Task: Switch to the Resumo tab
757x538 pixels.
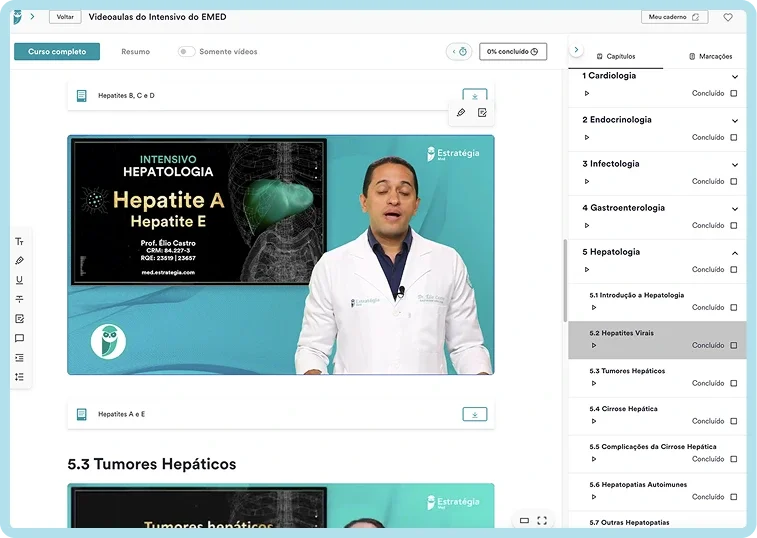Action: click(x=136, y=52)
